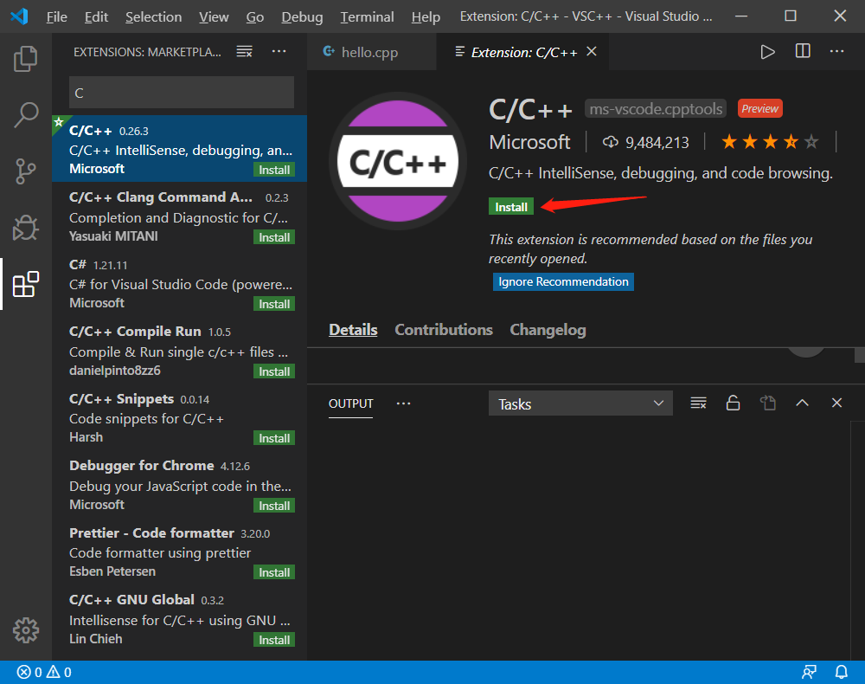Click the details view scrollbar thumb
This screenshot has height=684, width=865.
tap(859, 355)
